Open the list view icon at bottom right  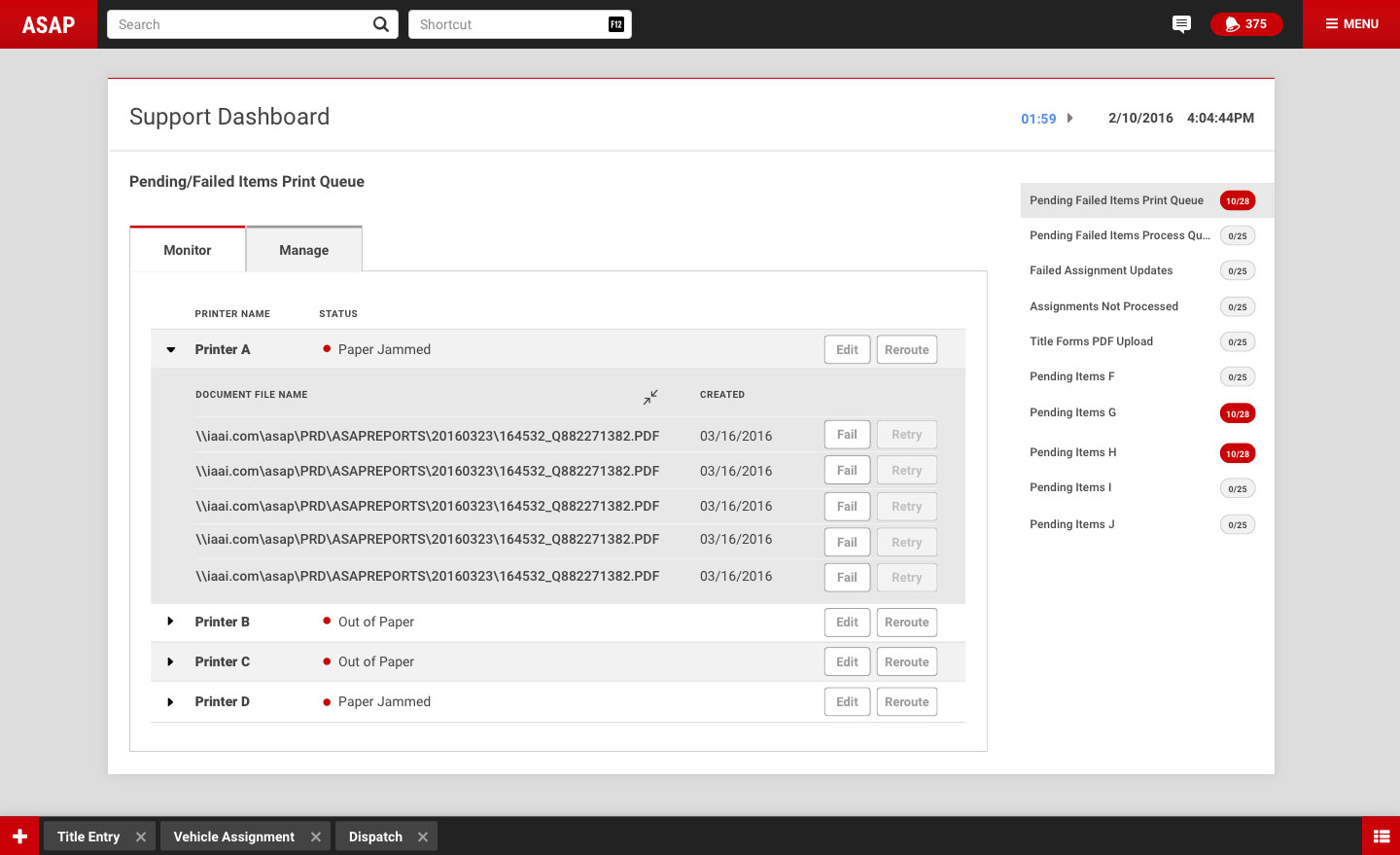pyautogui.click(x=1381, y=837)
